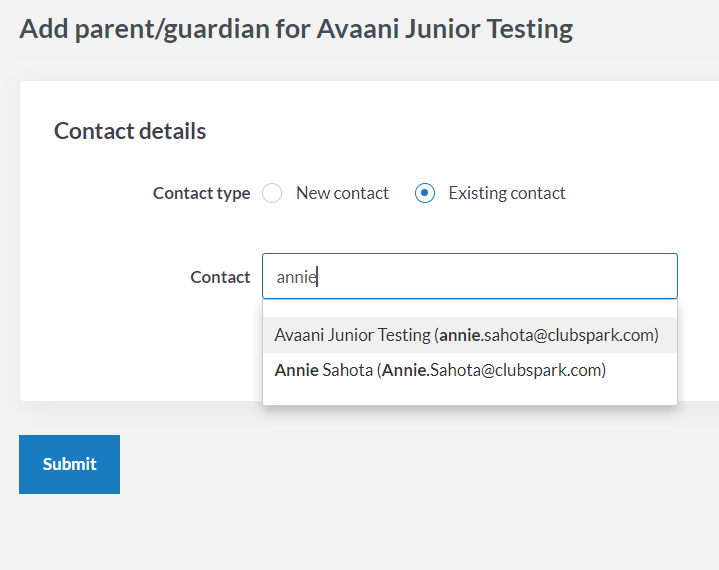Click the "Contact" field label

tap(220, 277)
